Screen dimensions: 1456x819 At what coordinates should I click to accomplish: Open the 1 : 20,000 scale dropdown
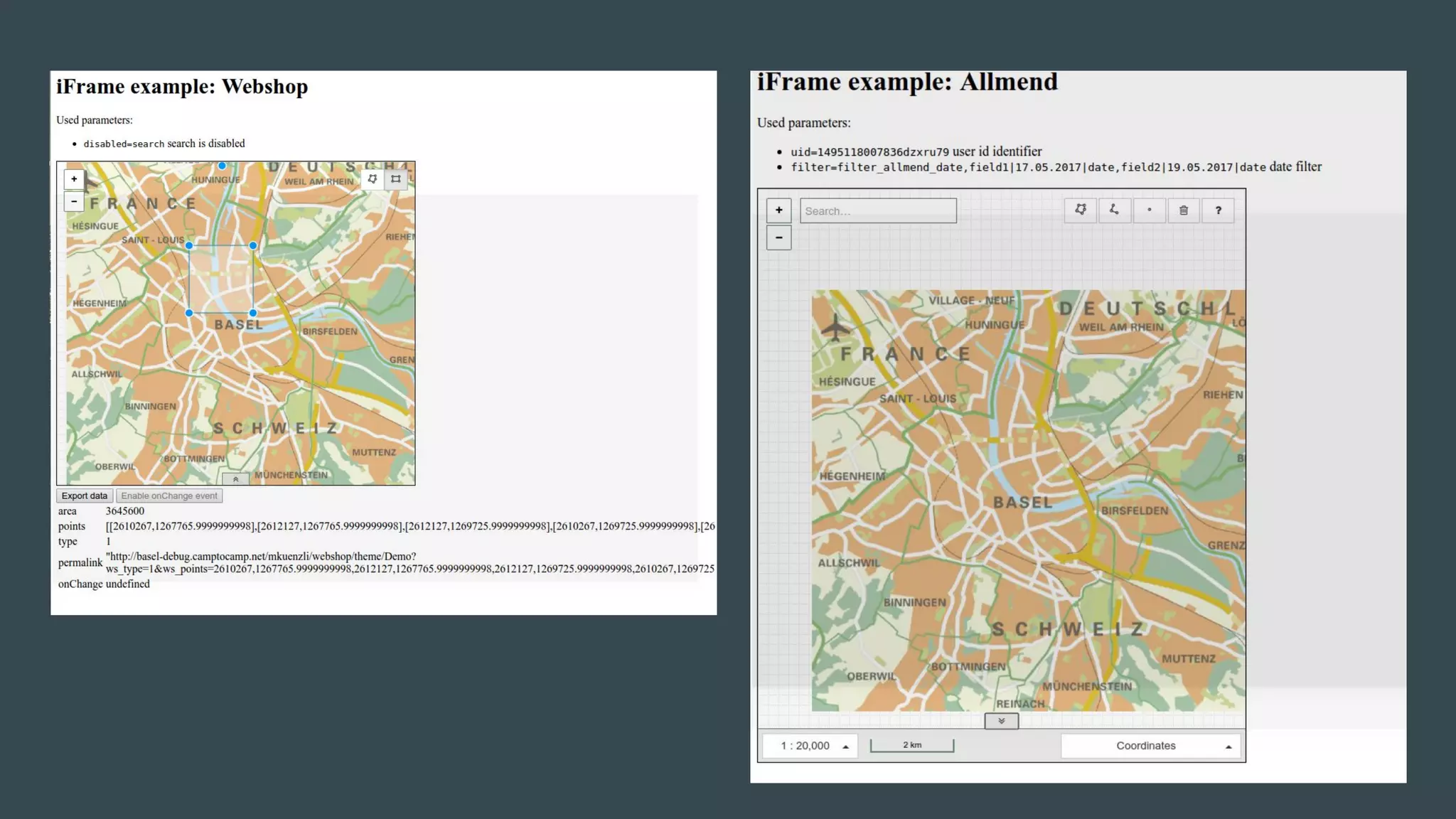coord(810,746)
